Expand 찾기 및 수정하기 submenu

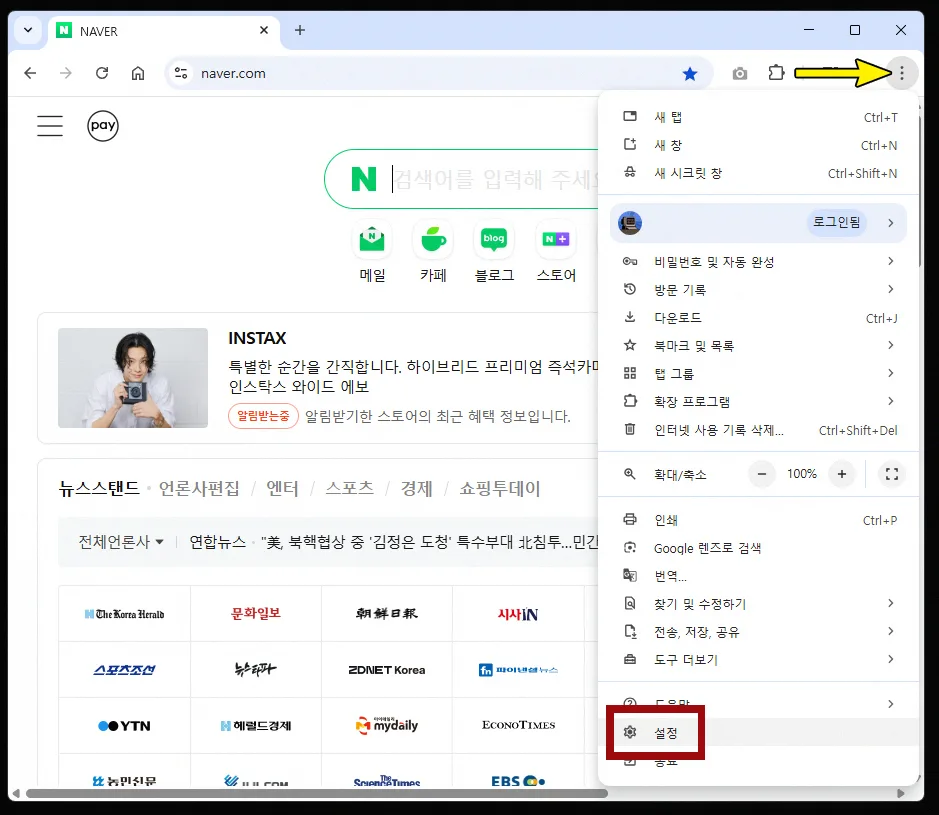click(758, 604)
